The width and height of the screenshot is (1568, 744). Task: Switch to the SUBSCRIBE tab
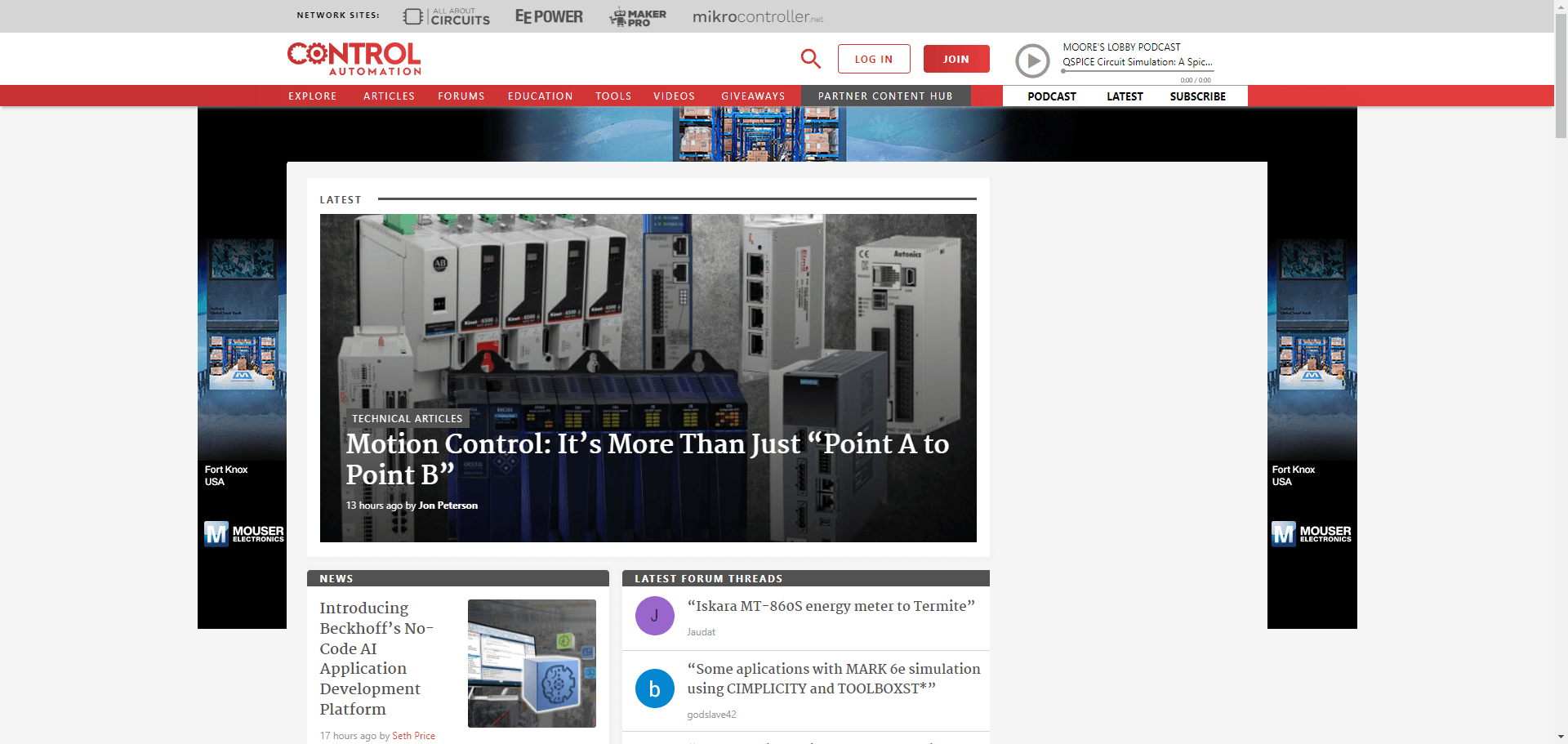coord(1197,96)
